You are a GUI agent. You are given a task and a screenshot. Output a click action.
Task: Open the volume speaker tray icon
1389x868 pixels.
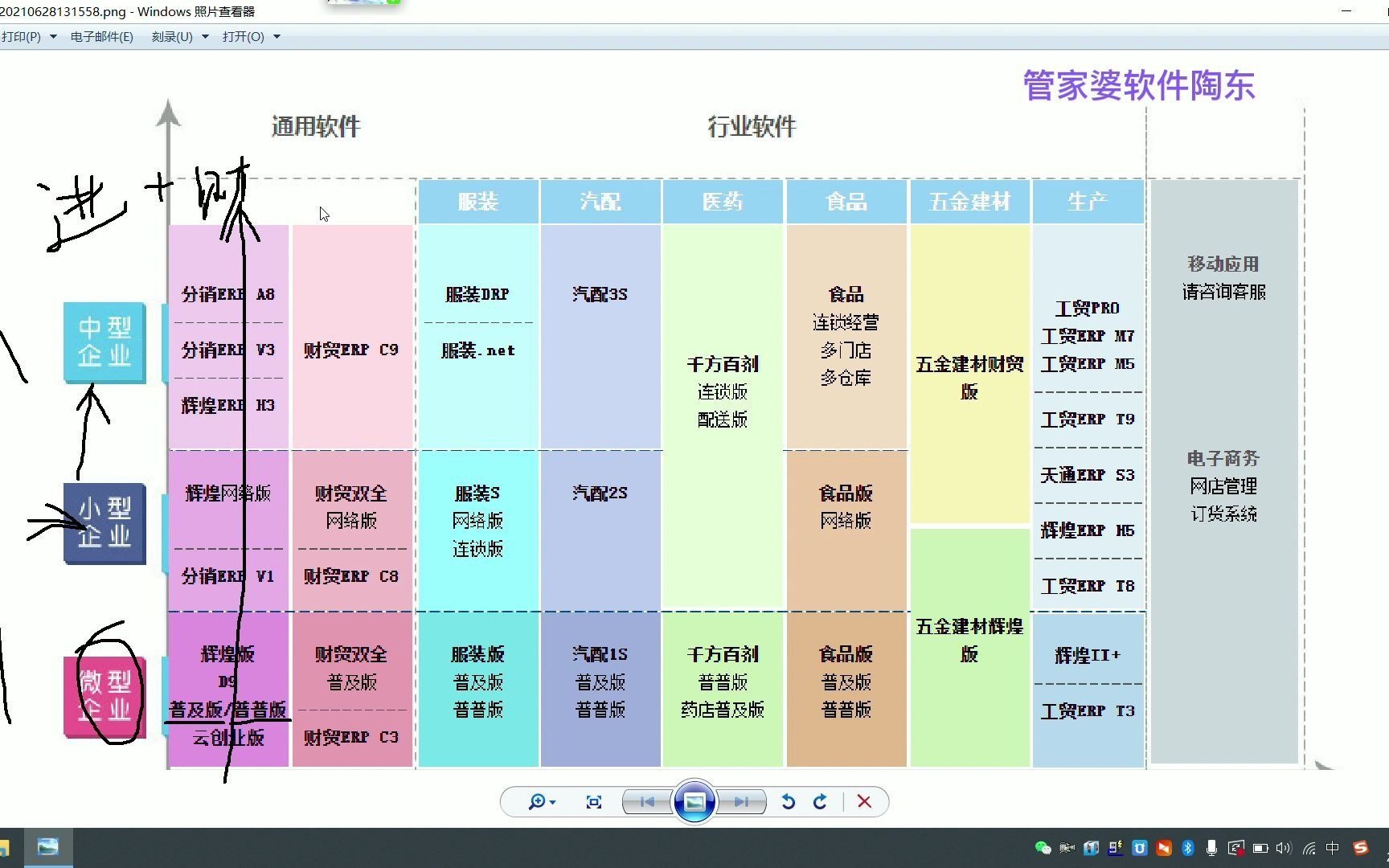pos(1284,848)
